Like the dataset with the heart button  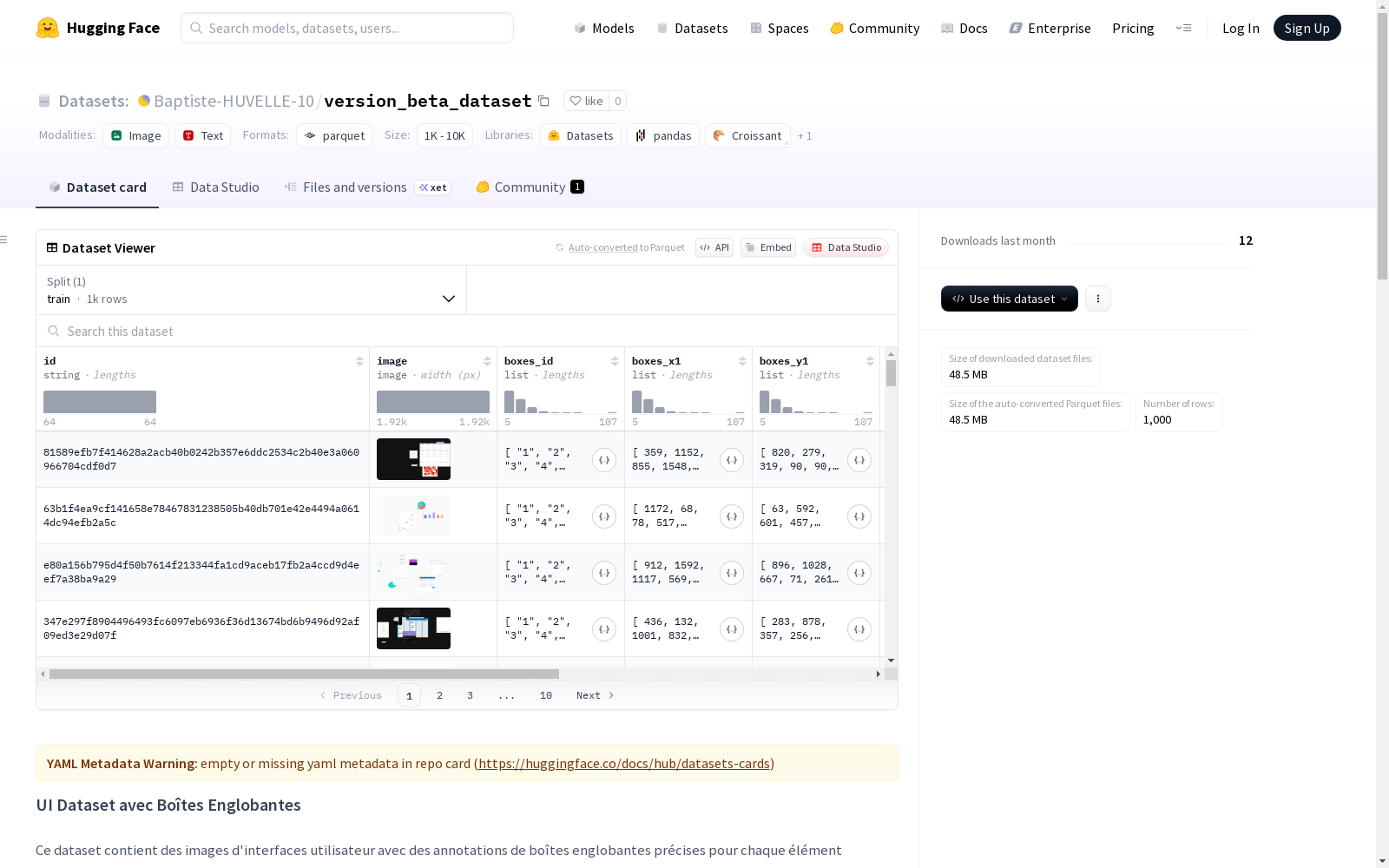point(586,101)
